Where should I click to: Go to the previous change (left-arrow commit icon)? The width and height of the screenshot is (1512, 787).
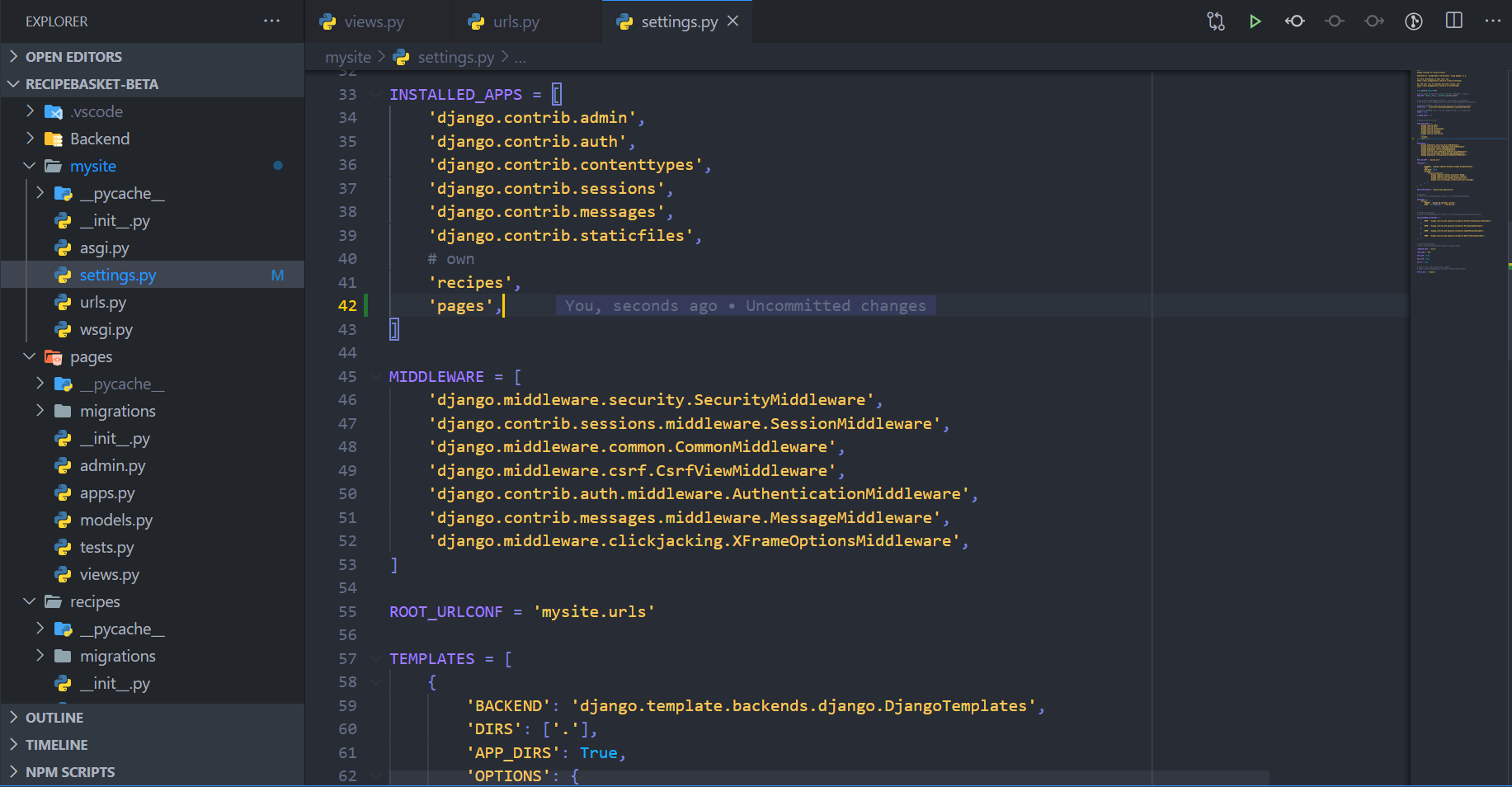click(1295, 21)
